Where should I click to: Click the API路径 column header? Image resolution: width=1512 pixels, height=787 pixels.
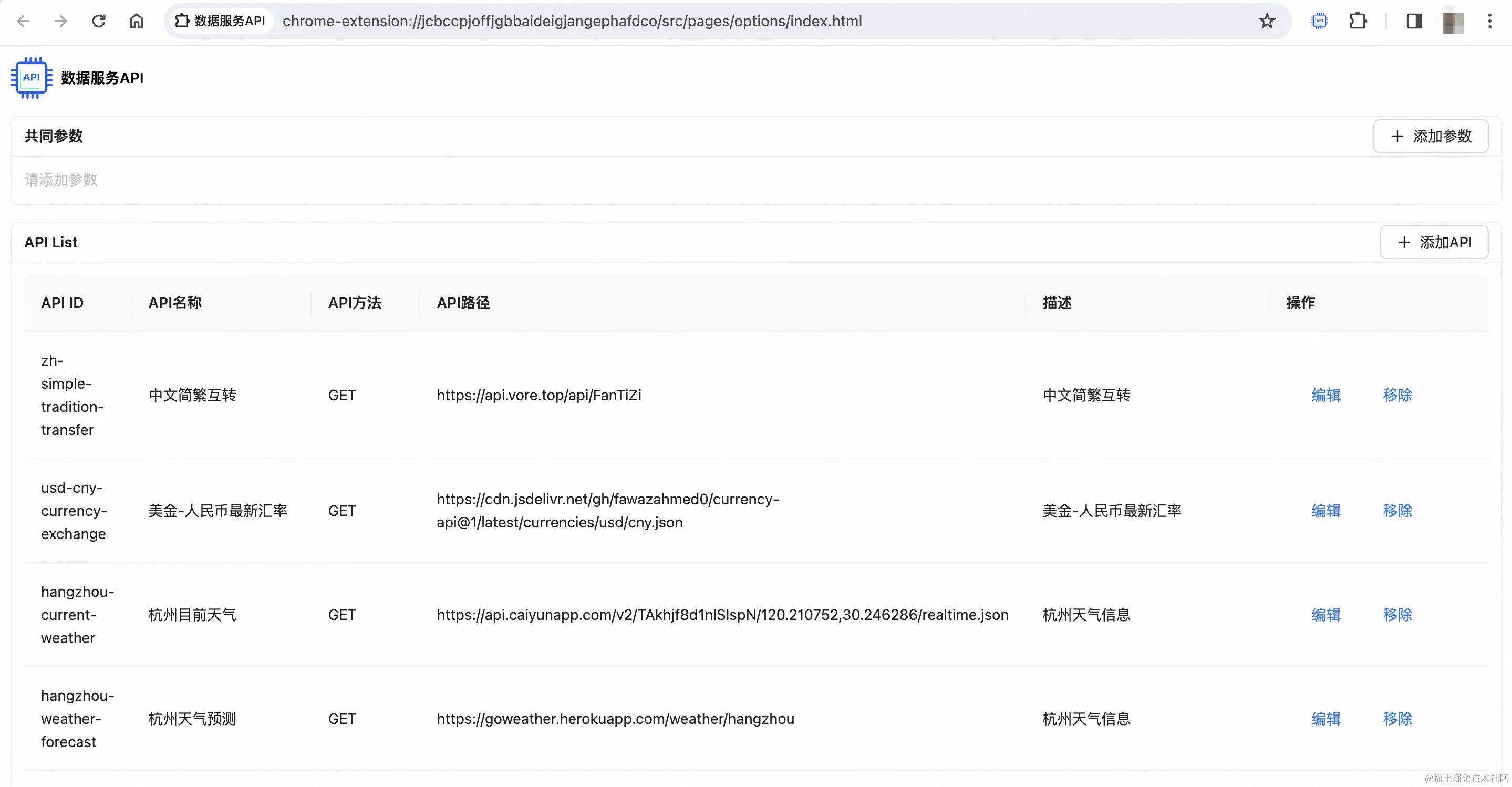[463, 303]
